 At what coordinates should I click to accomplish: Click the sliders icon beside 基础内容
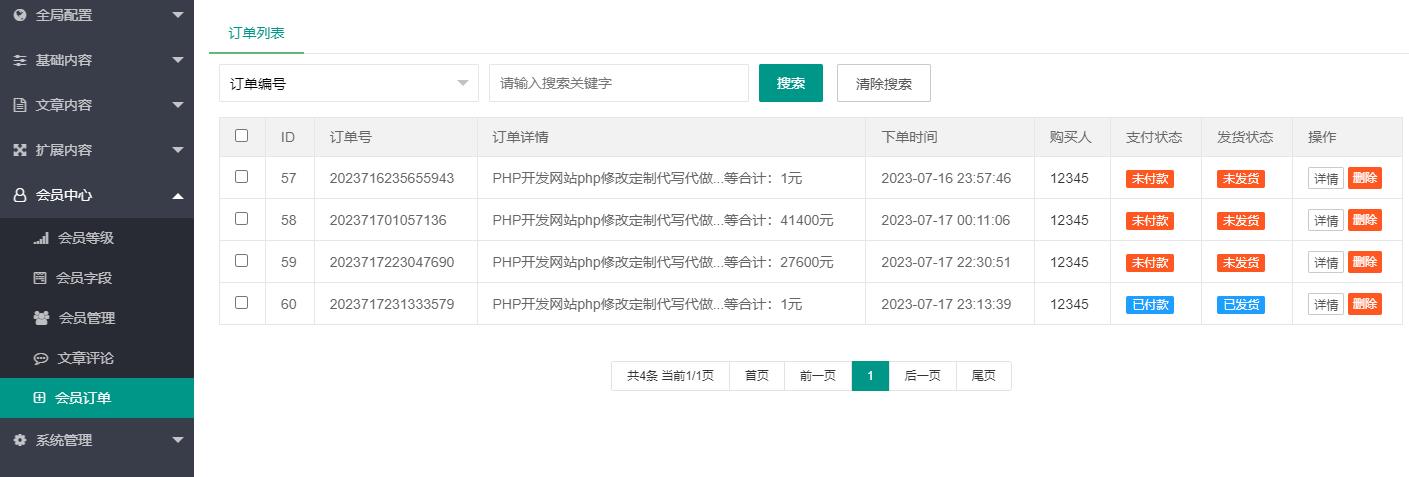(x=20, y=60)
